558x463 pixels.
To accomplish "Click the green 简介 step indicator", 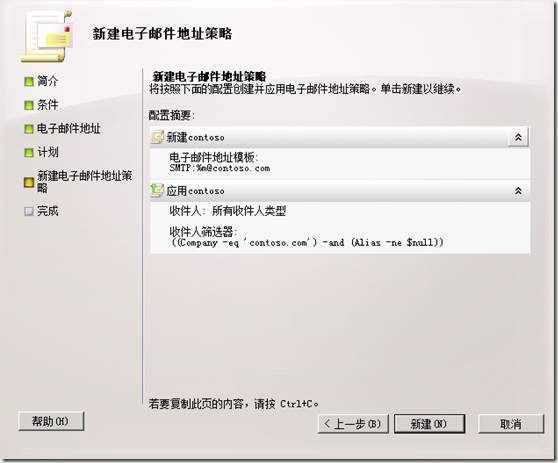I will point(29,81).
